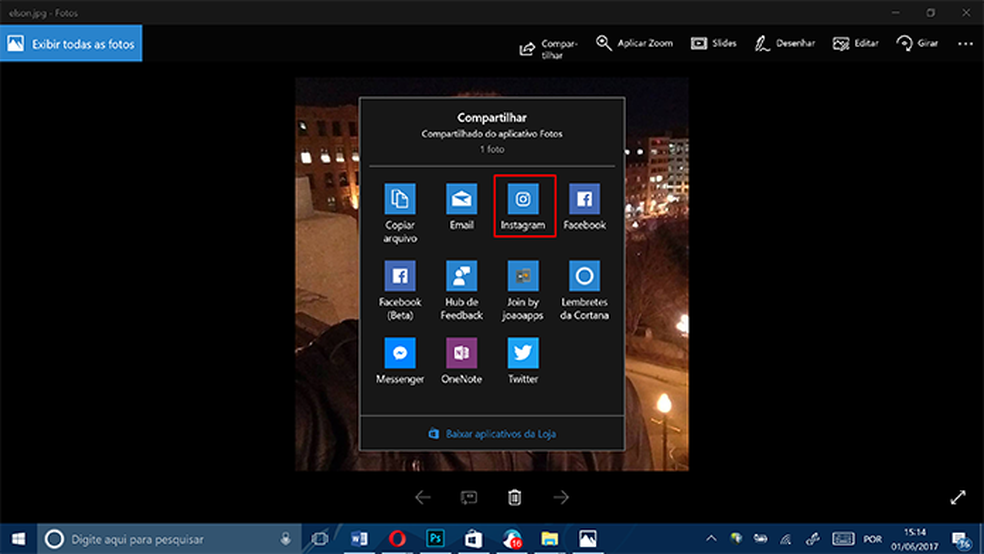Delete the photo with trash icon
Viewport: 984px width, 554px height.
[x=515, y=498]
